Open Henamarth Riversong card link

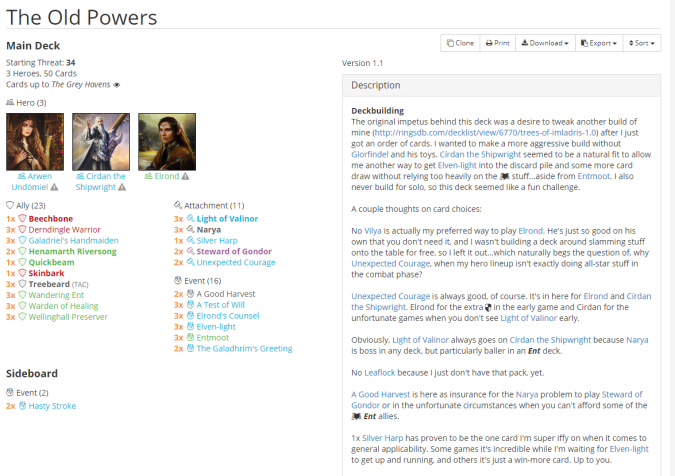[x=72, y=251]
